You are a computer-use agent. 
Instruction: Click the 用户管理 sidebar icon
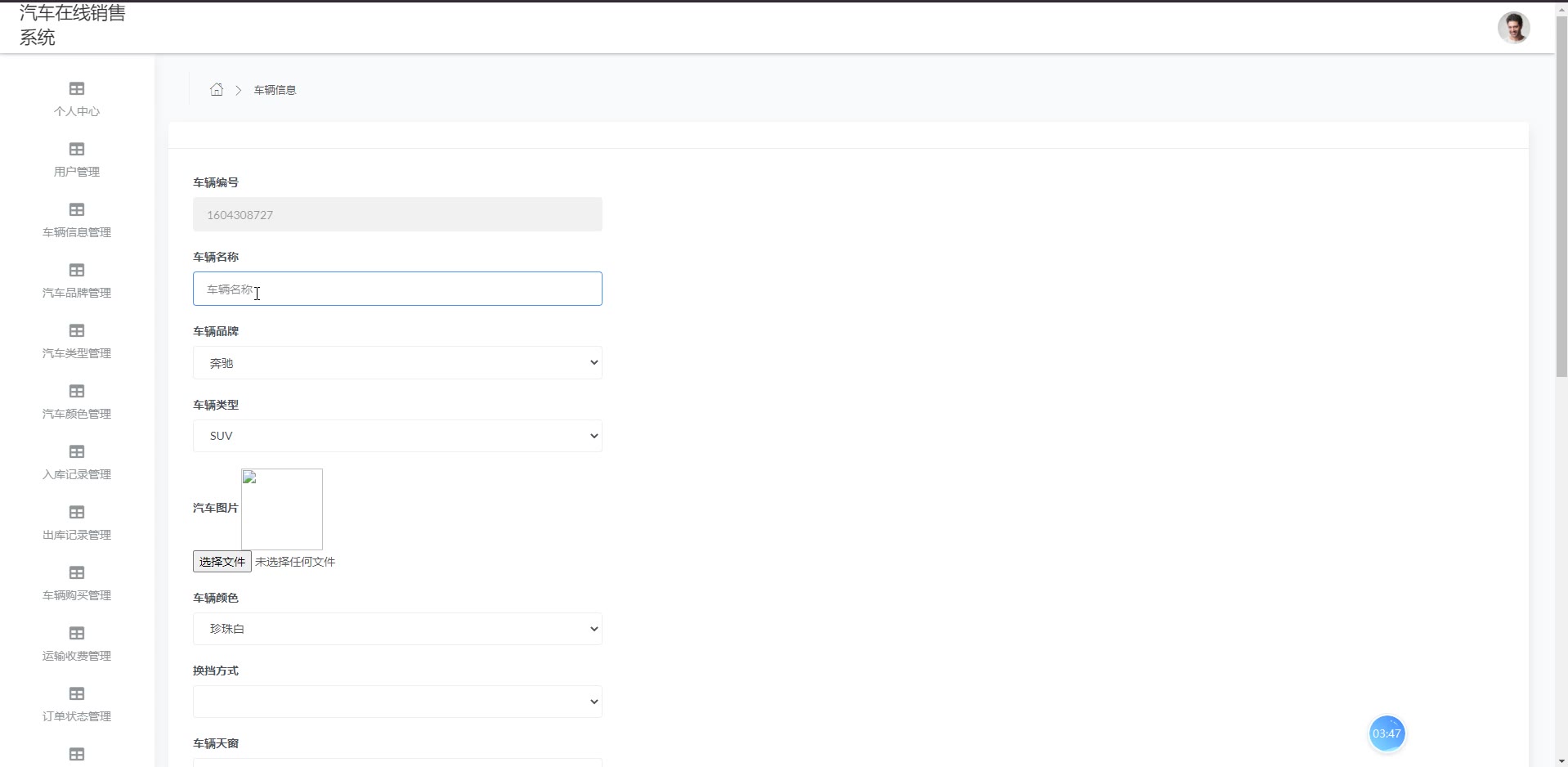(77, 150)
